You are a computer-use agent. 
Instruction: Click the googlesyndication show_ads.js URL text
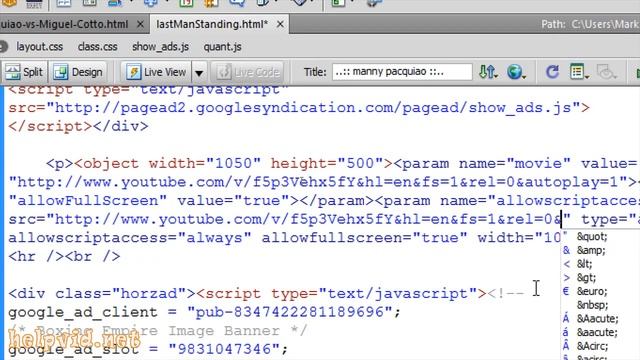[x=313, y=108]
